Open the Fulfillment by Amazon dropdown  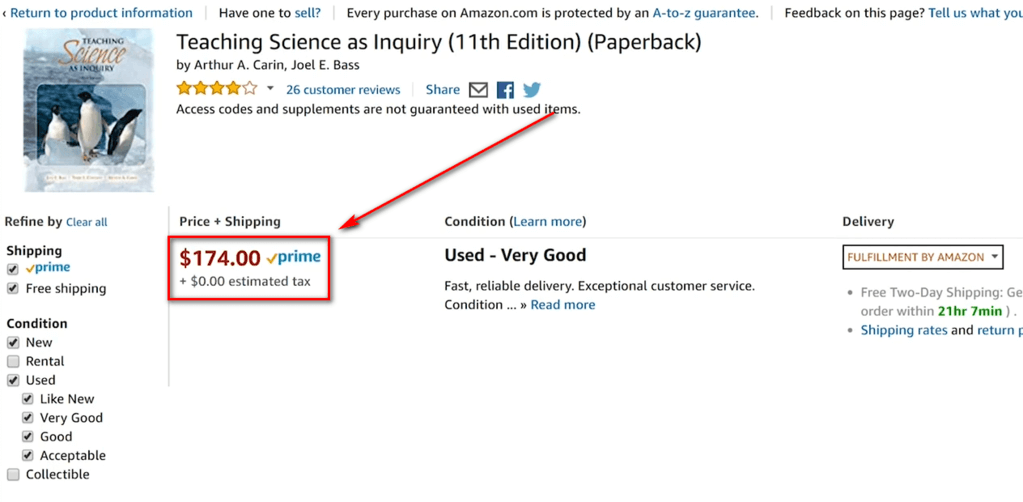click(x=923, y=257)
